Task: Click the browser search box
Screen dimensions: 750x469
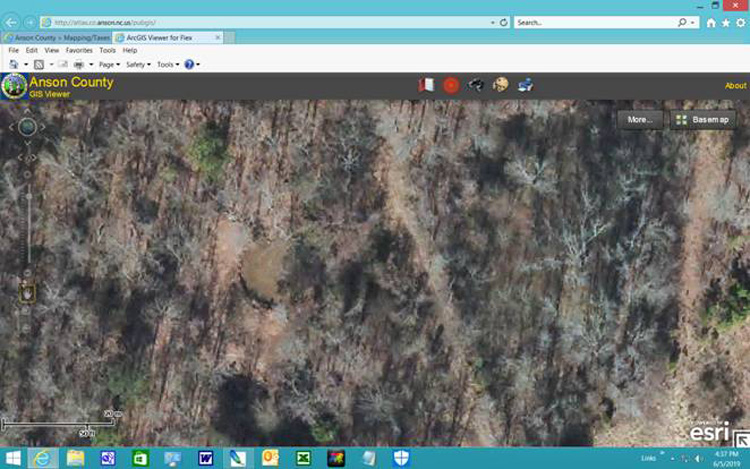Action: pyautogui.click(x=596, y=22)
